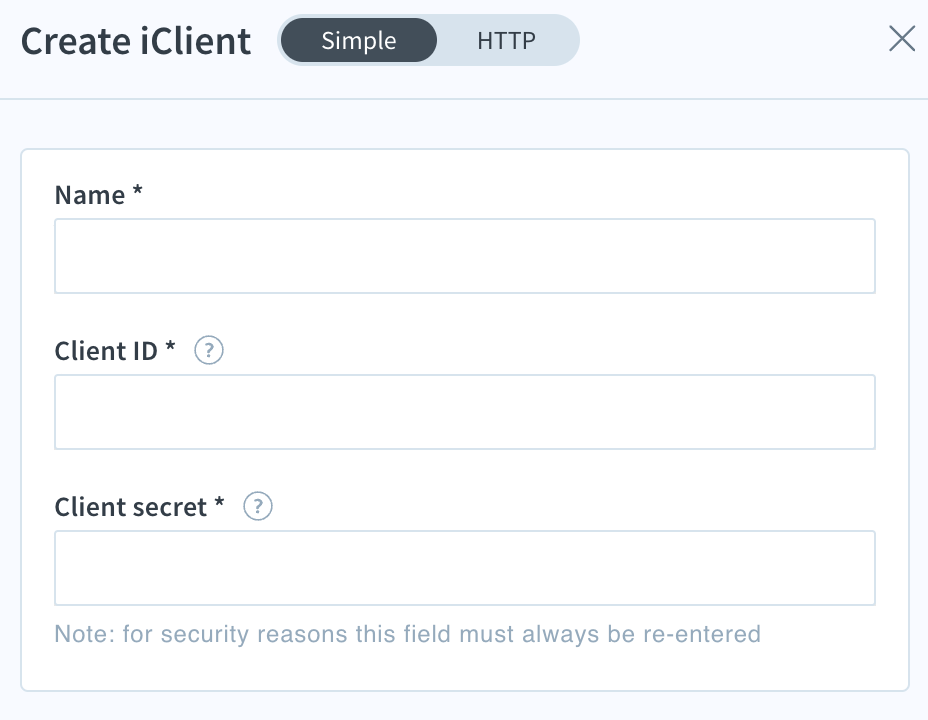The image size is (928, 720).
Task: Choose the HTTP option in the mode switcher
Action: [x=506, y=40]
